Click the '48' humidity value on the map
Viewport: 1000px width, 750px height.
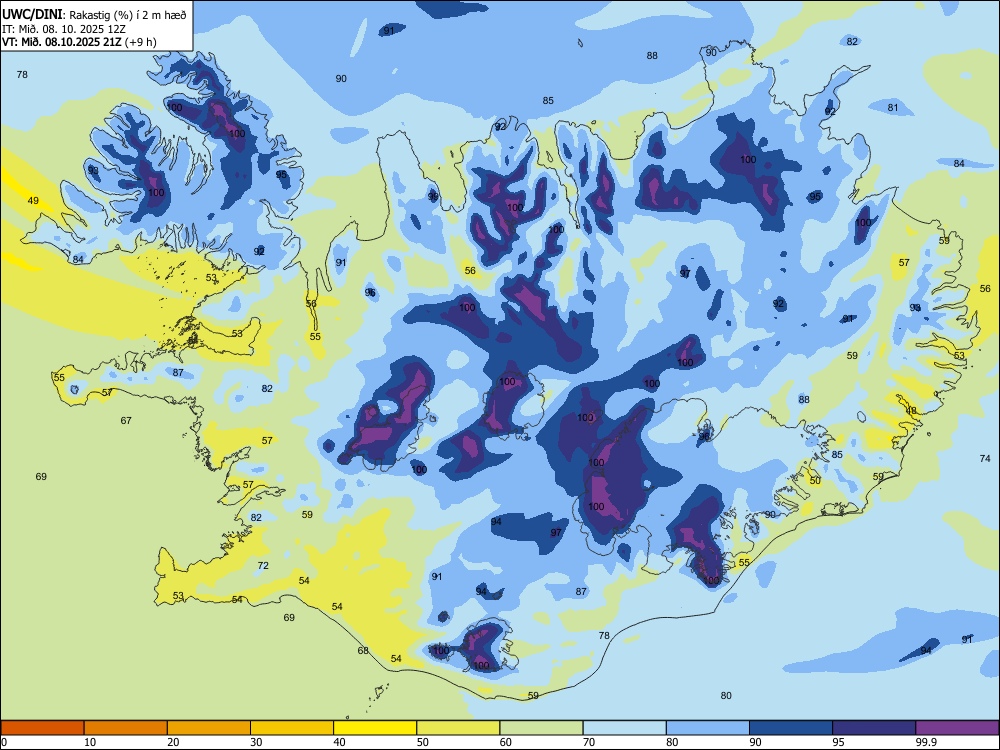pos(911,411)
